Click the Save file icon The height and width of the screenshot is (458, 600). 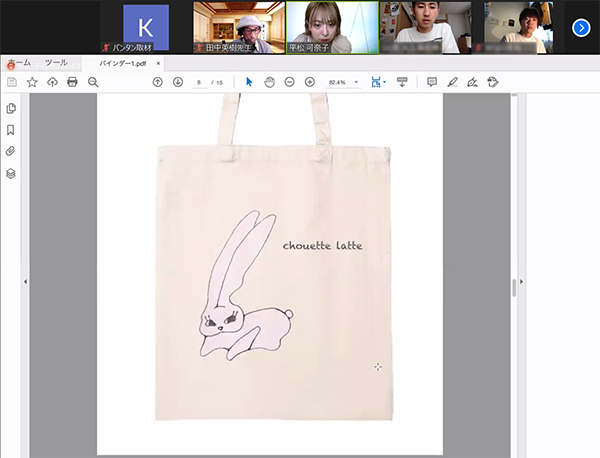pyautogui.click(x=12, y=82)
